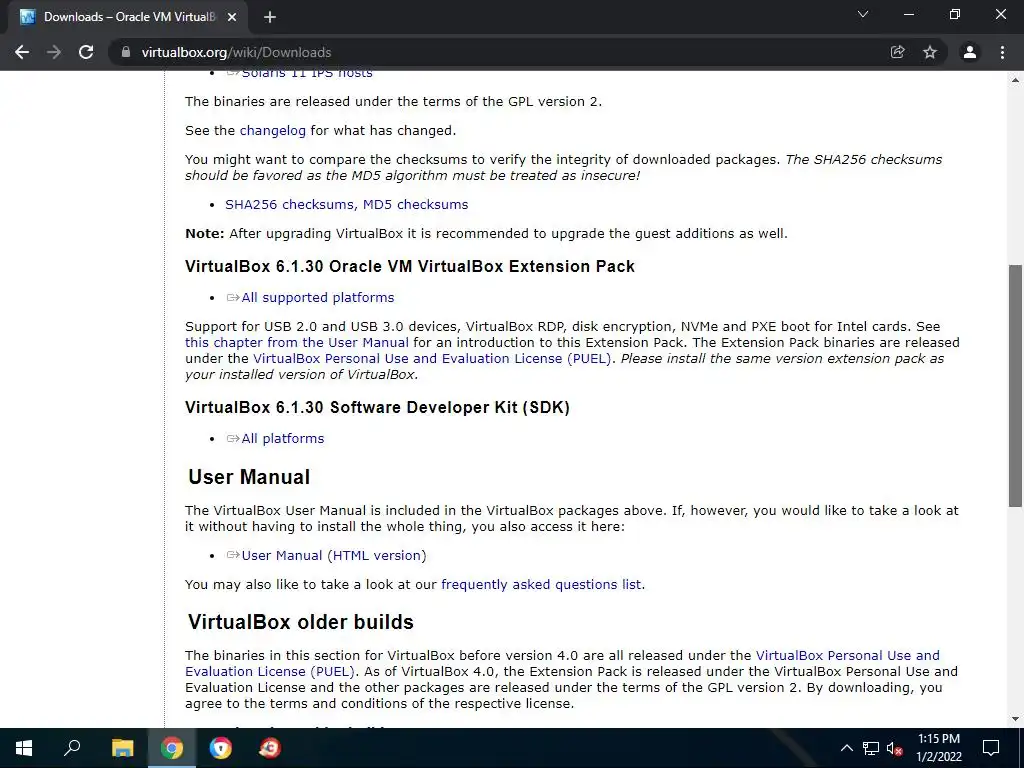Go back to the previous page
Screen dimensions: 1024x768
point(22,52)
